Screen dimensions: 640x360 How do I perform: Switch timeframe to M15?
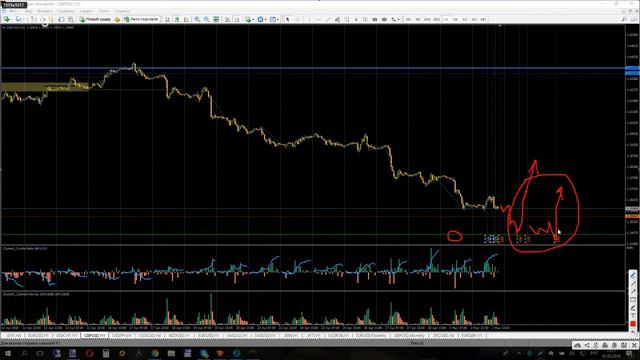click(427, 19)
